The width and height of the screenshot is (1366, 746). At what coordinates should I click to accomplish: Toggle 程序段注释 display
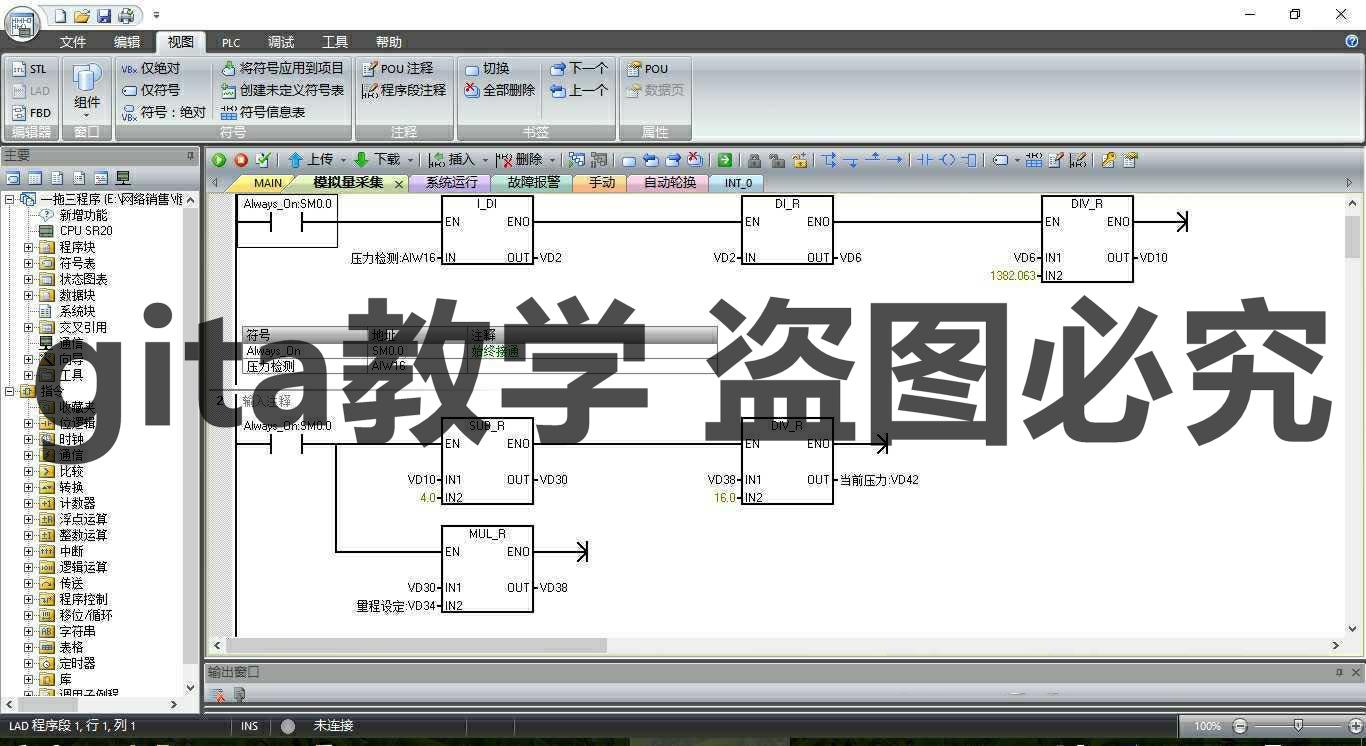coord(404,90)
